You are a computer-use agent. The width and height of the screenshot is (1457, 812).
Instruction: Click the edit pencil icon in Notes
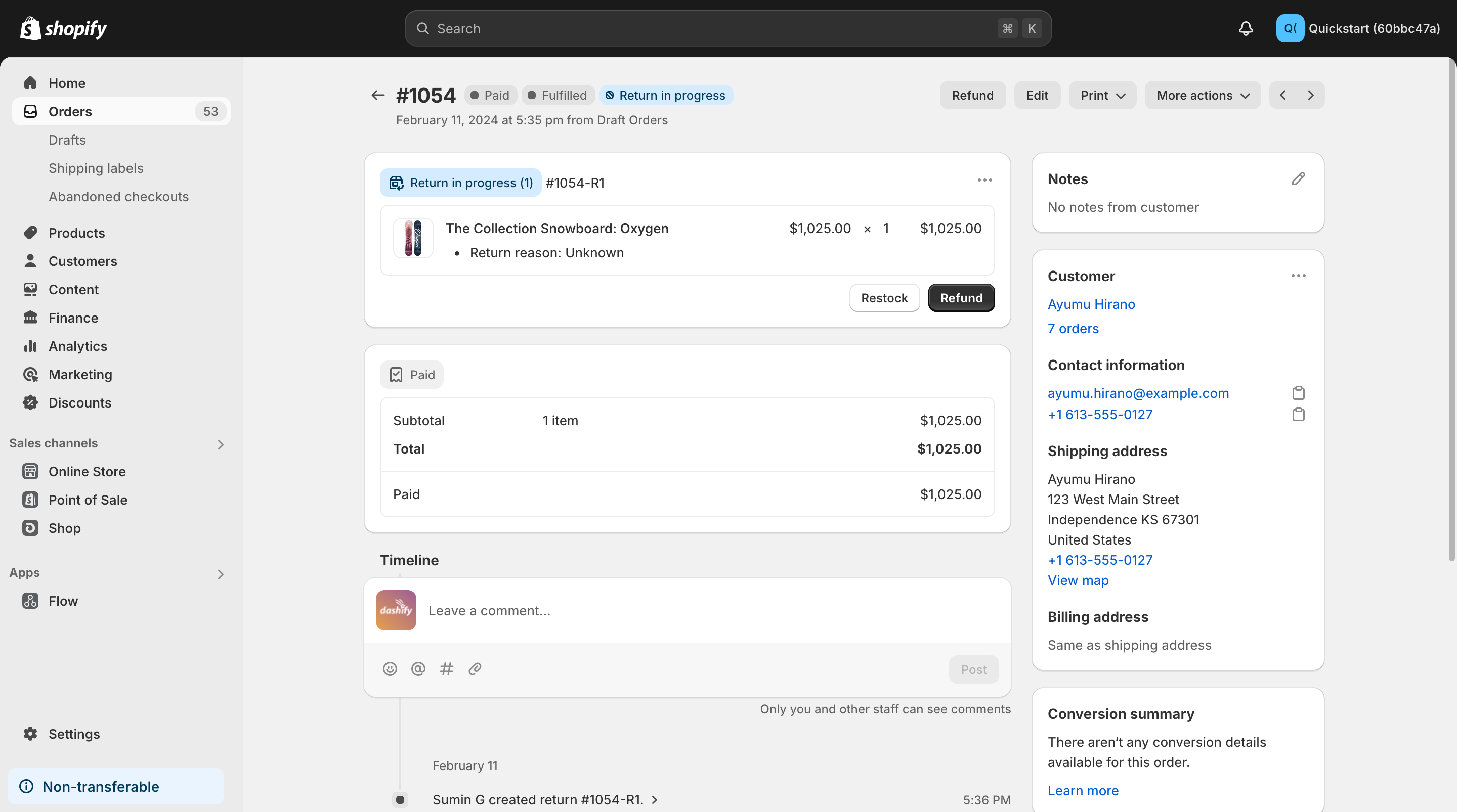pos(1298,179)
